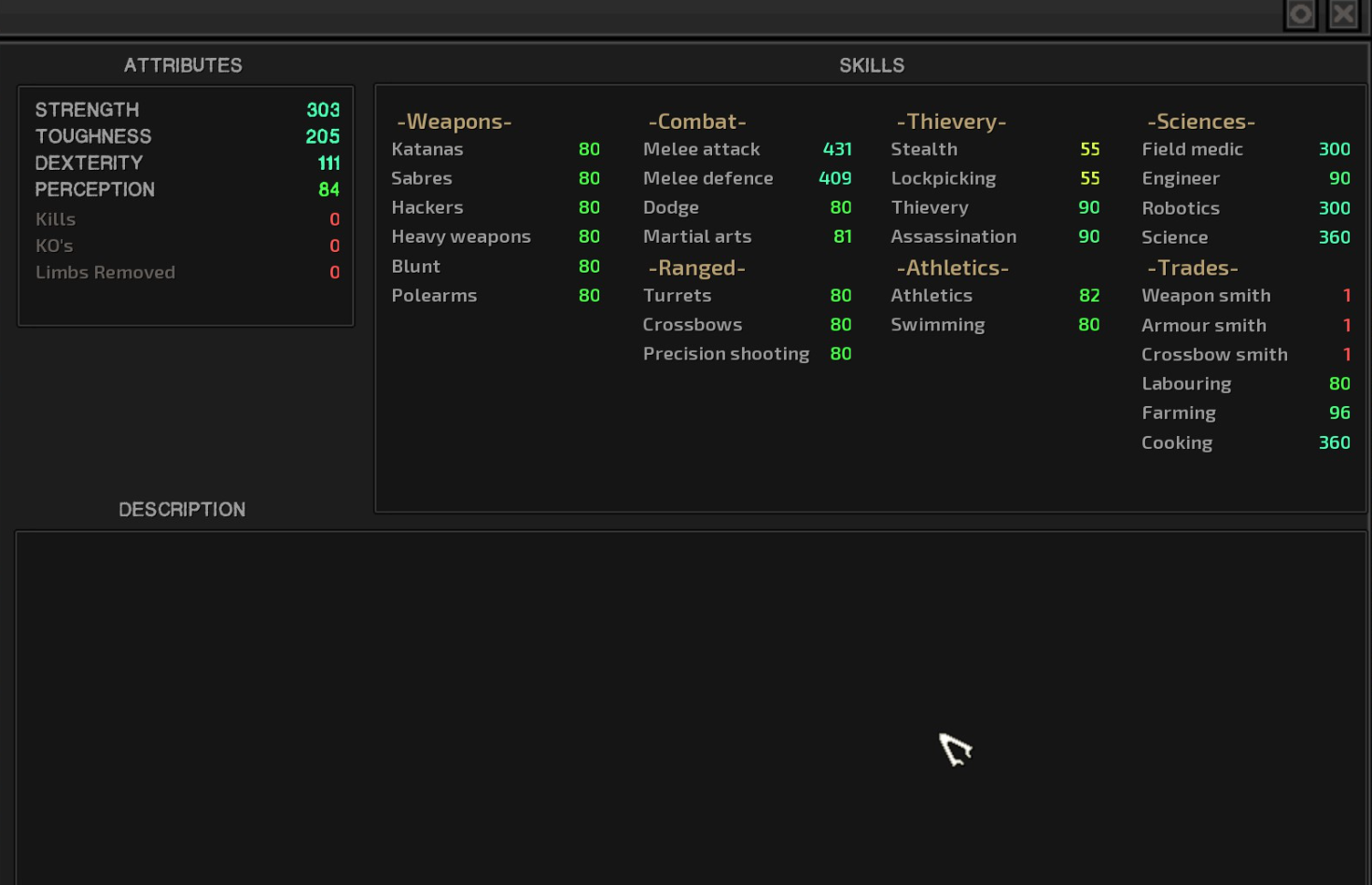Click the Martial arts skill
The height and width of the screenshot is (885, 1372).
point(747,237)
